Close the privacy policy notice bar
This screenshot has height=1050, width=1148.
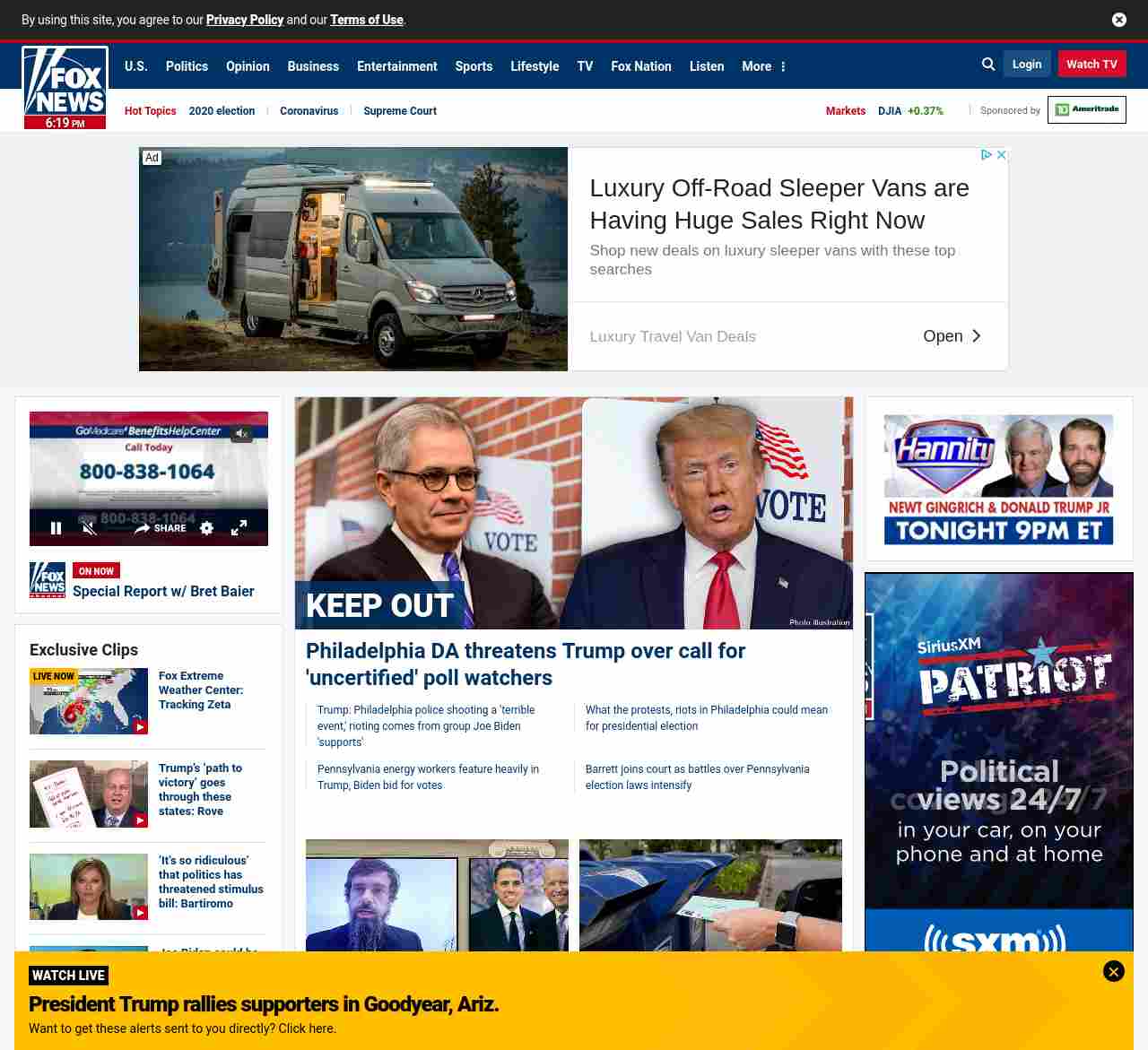tap(1118, 20)
